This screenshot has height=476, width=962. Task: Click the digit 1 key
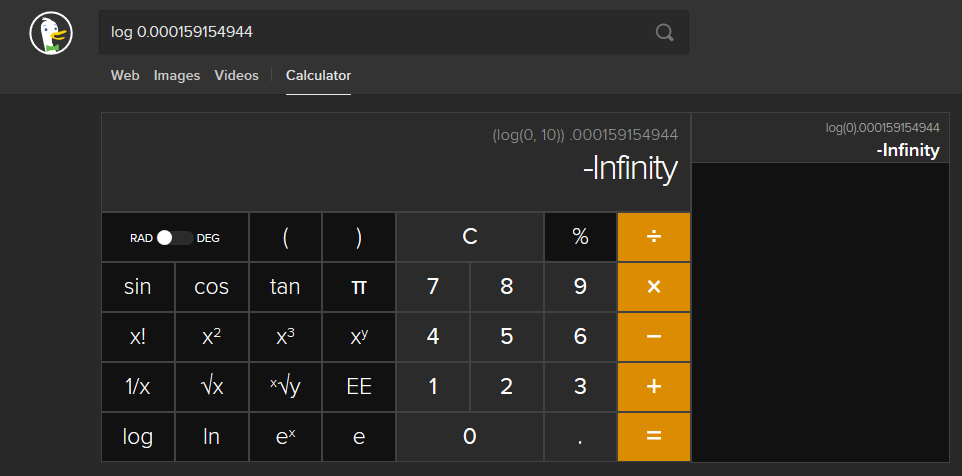(x=433, y=386)
